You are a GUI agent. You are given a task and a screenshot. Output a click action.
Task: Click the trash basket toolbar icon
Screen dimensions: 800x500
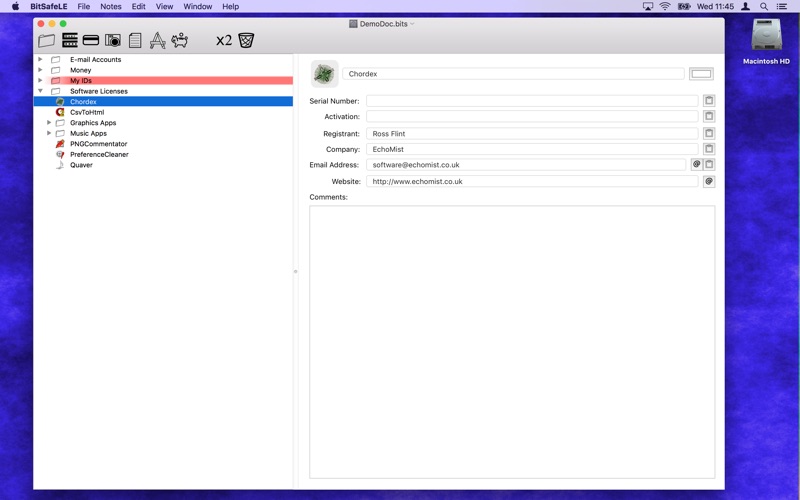pos(246,40)
